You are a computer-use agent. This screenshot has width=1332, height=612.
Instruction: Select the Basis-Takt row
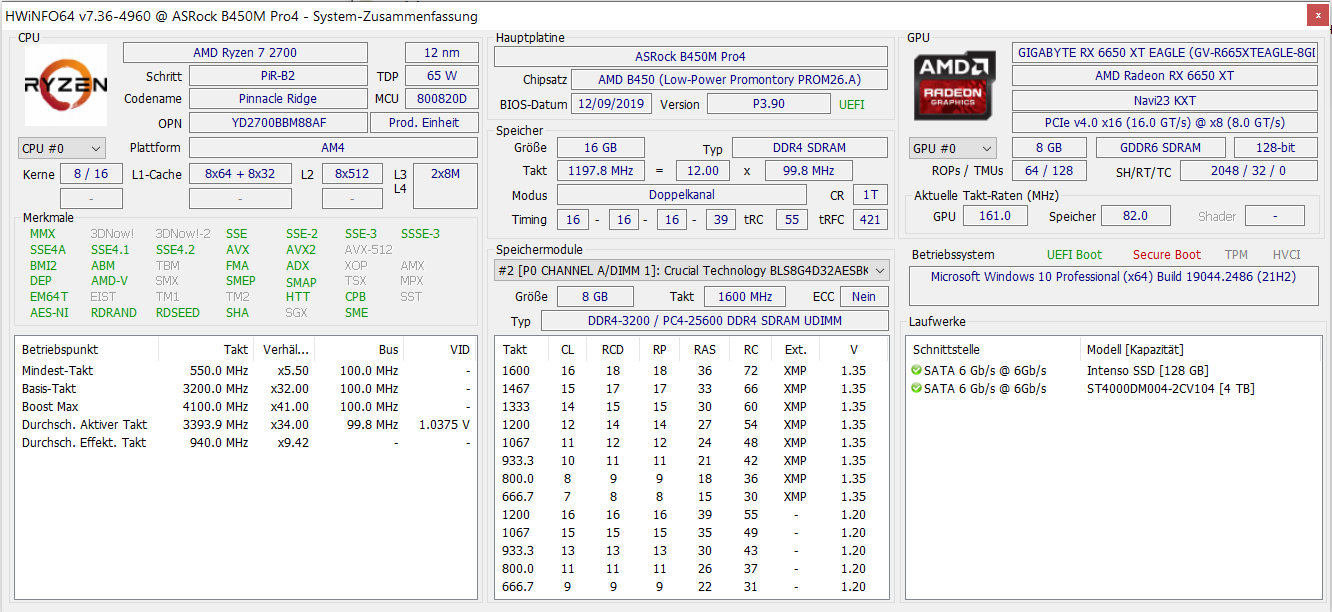pos(246,389)
